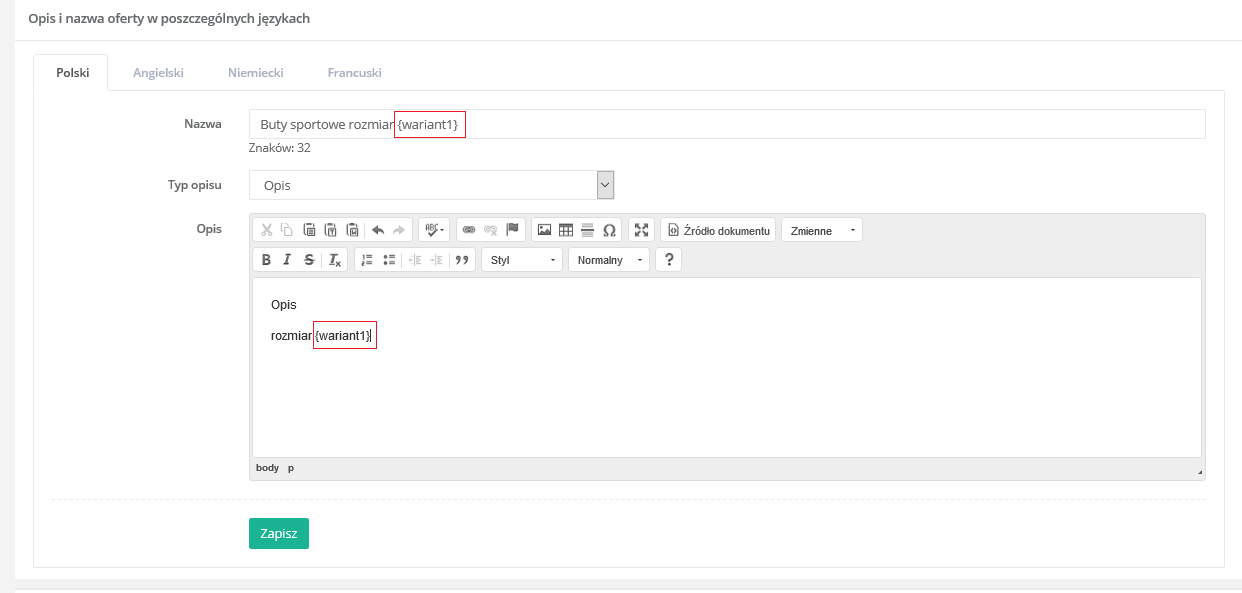Add a block quote

click(462, 260)
